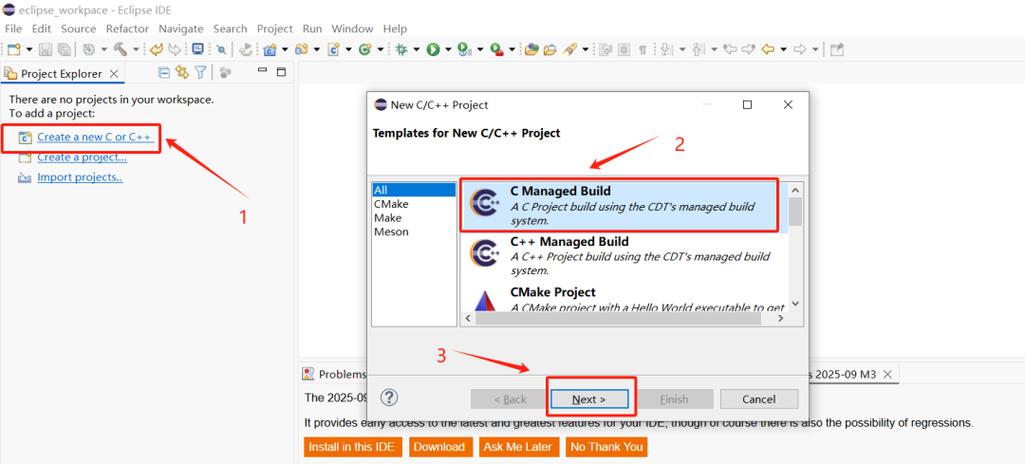
Task: Select the All category in the template list
Action: (x=414, y=190)
